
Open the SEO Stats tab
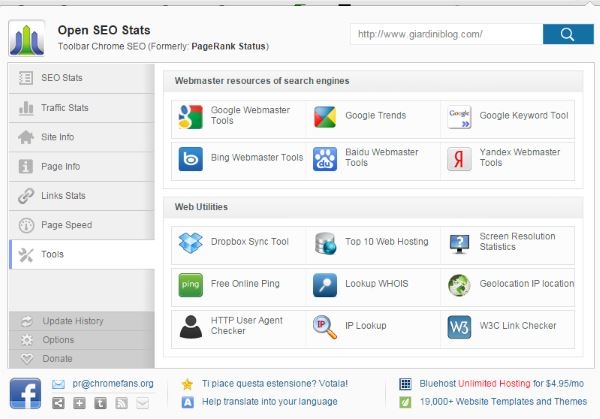[82, 78]
